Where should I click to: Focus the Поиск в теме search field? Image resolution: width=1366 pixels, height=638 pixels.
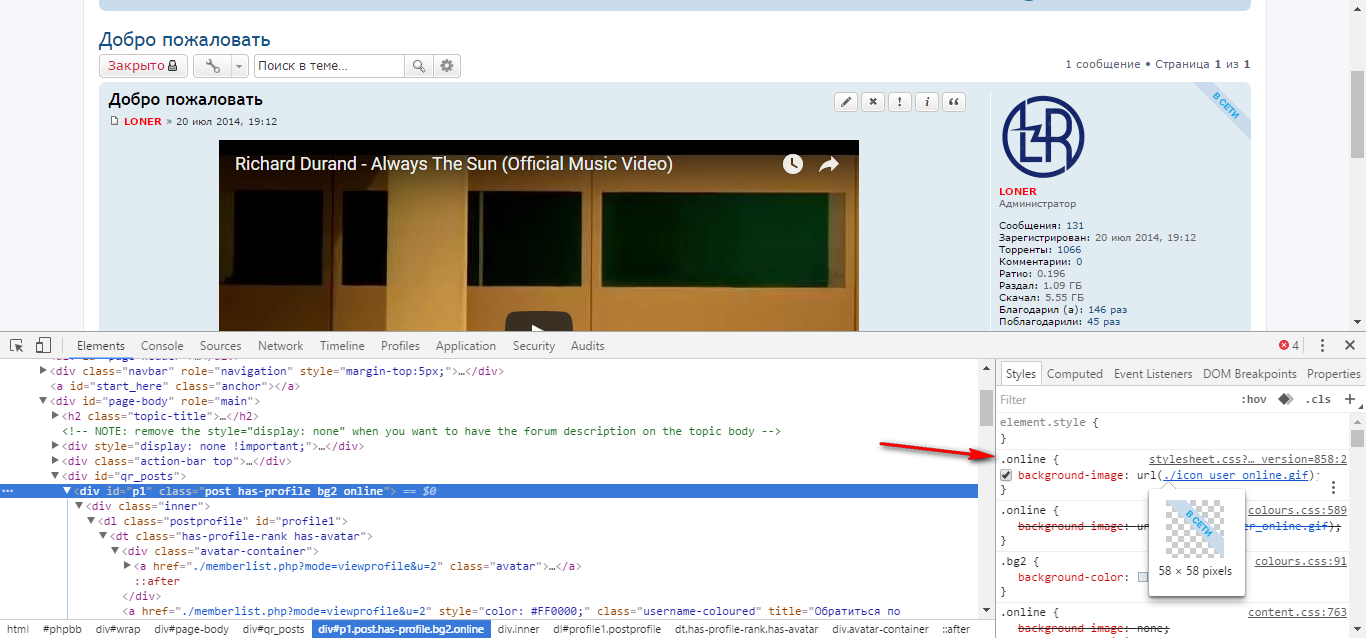point(329,66)
